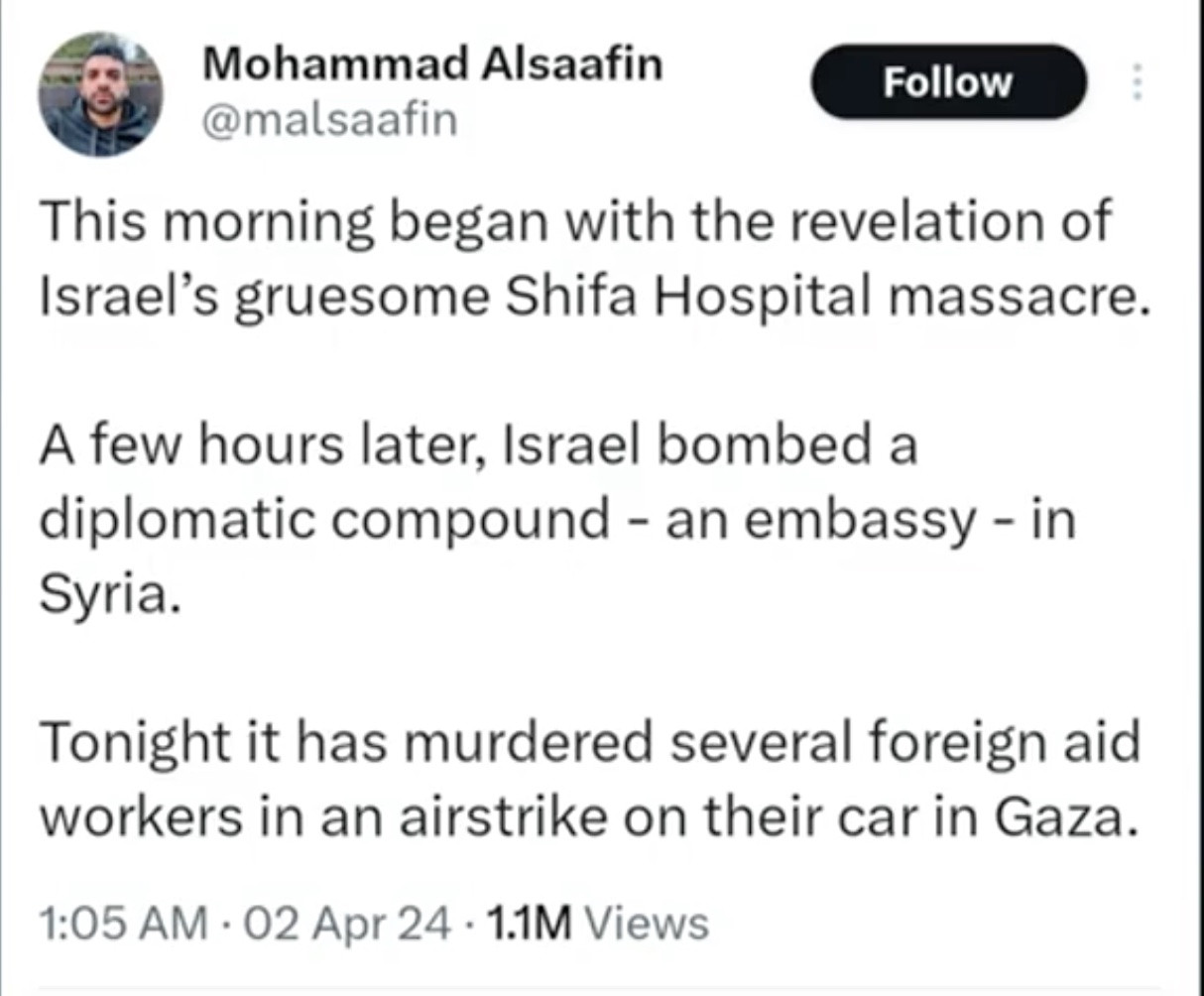Click the display name Mohammad Alsaafin
The image size is (1204, 996).
click(x=431, y=64)
